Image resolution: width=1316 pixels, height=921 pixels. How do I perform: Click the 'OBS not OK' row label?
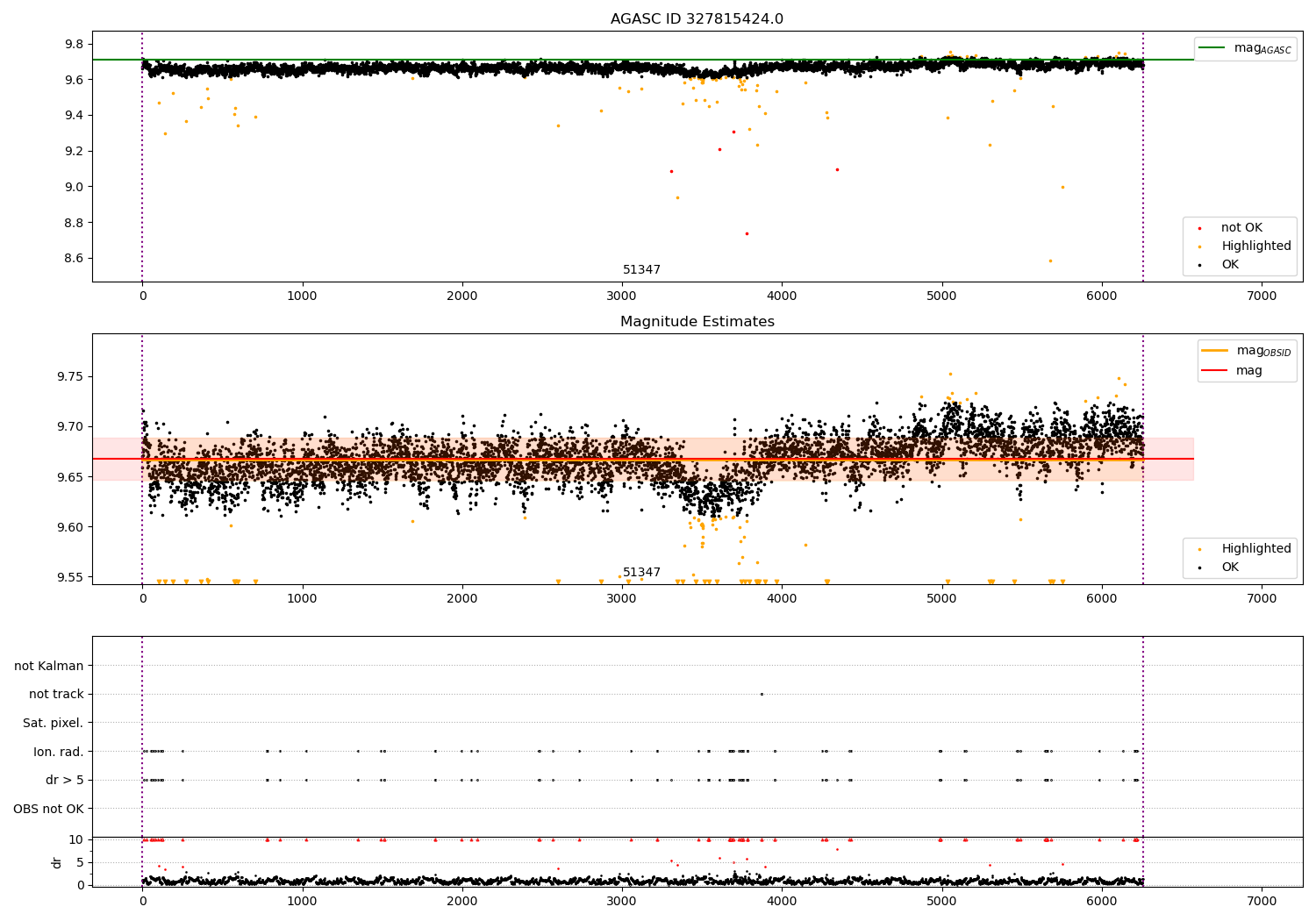tap(49, 809)
